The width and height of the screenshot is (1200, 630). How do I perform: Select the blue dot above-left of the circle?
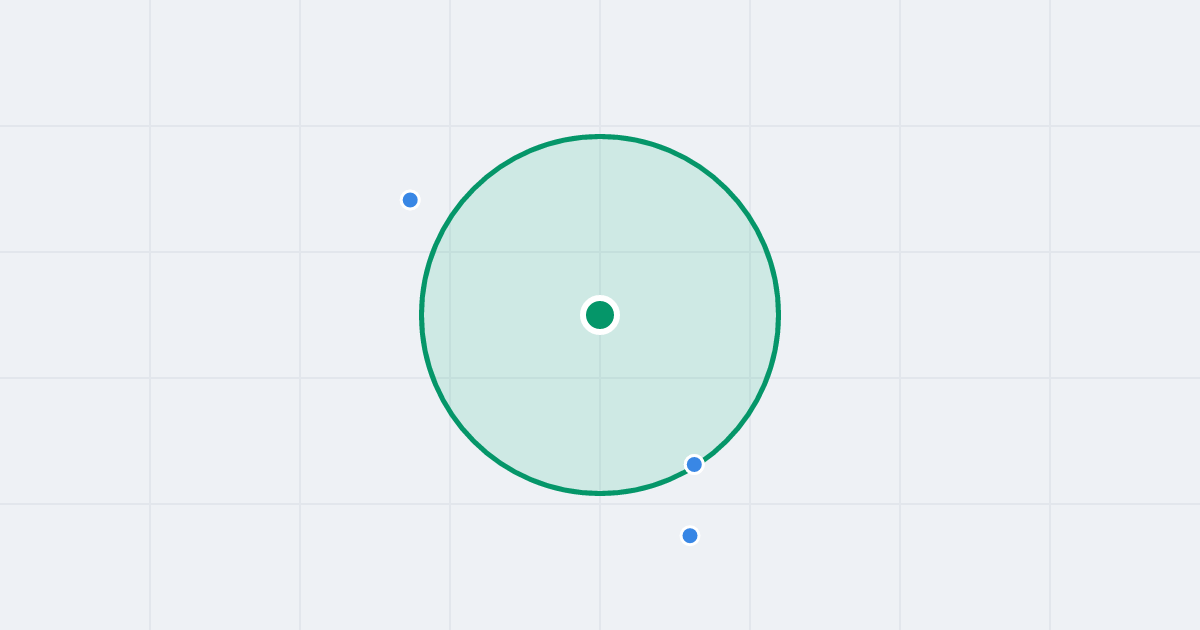410,200
